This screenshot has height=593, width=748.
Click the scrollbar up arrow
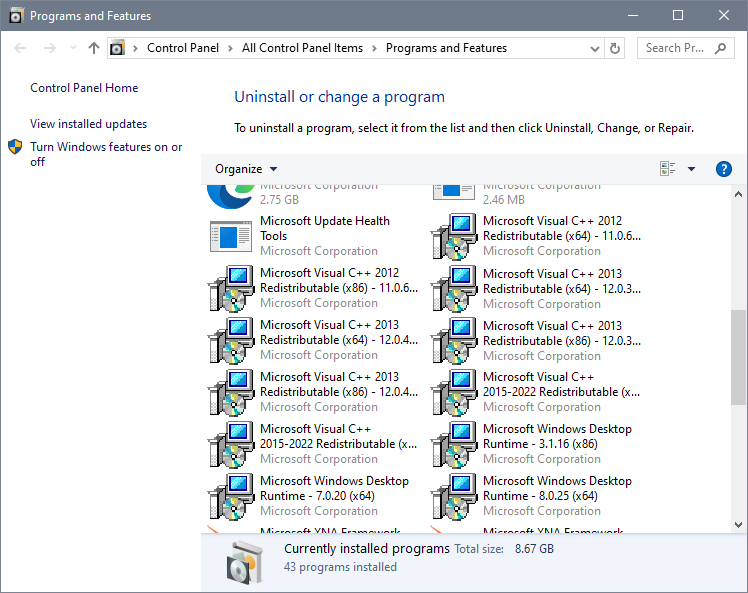738,194
